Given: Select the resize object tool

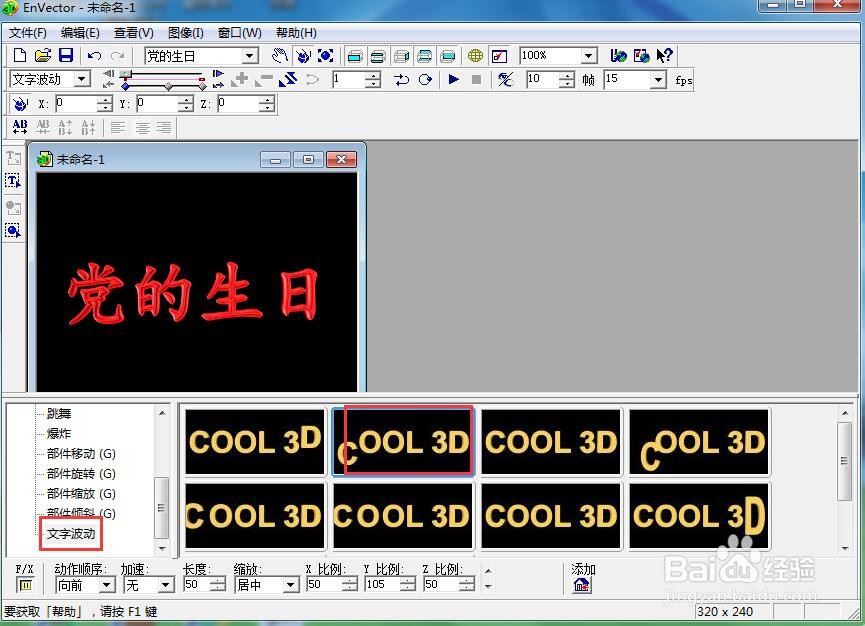Looking at the screenshot, I should (x=325, y=55).
